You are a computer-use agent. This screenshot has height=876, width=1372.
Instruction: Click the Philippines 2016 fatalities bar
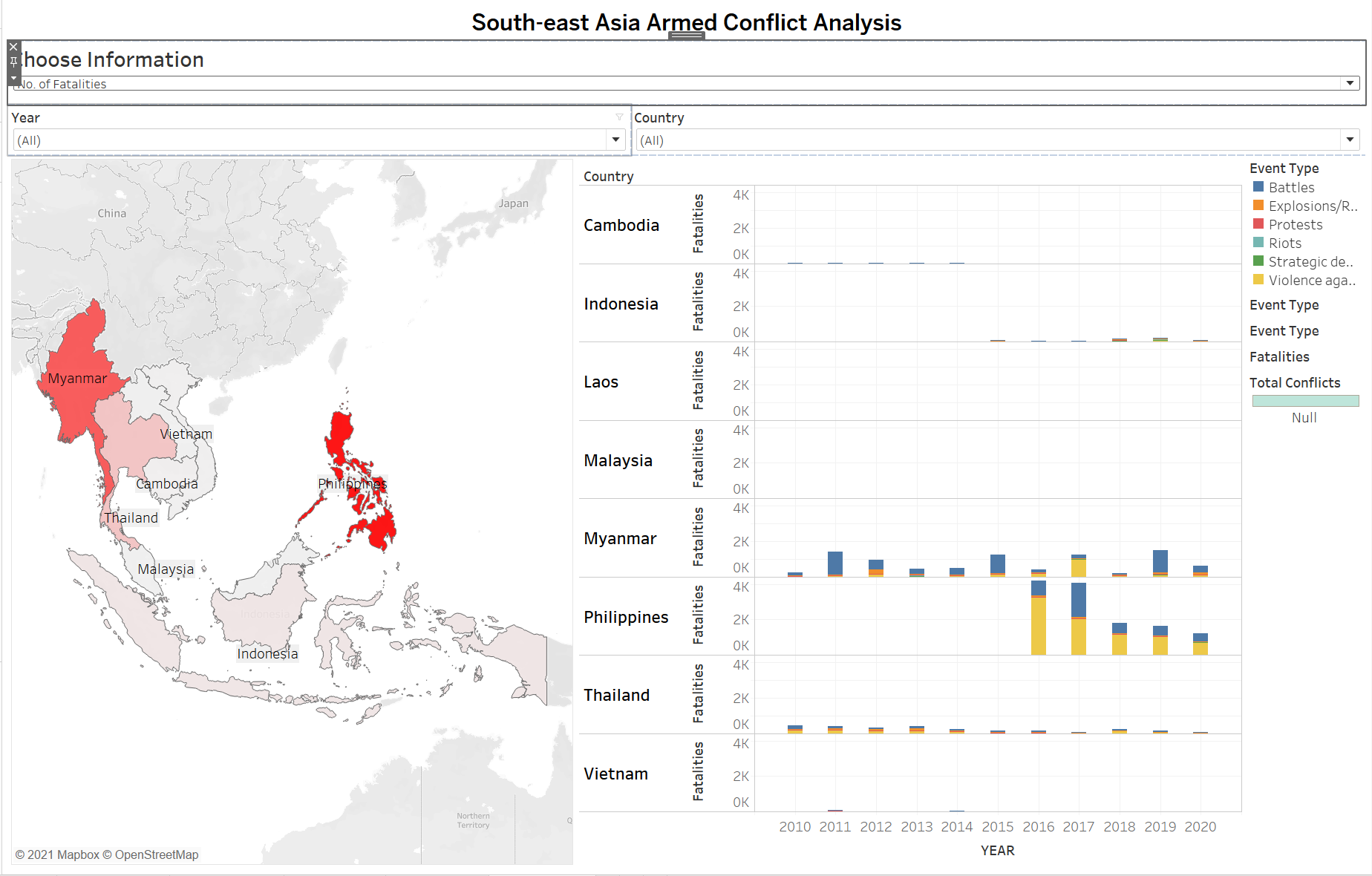(1038, 624)
